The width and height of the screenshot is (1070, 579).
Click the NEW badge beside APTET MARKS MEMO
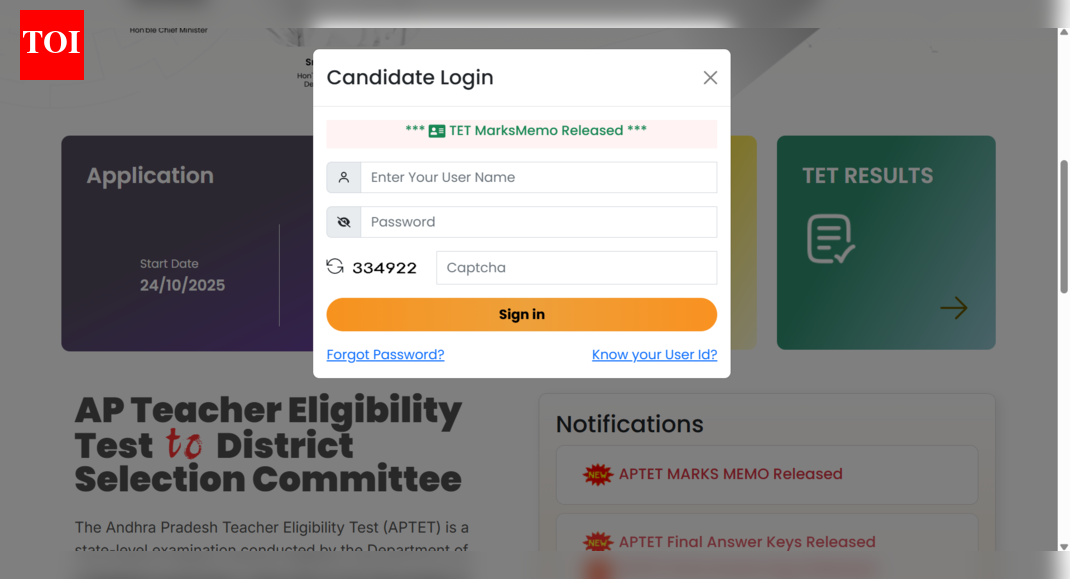tap(597, 475)
